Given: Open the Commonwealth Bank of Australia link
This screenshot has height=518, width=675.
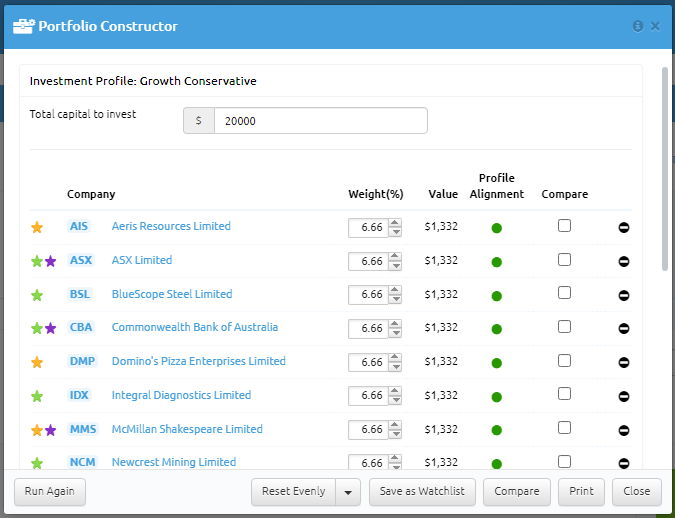Looking at the screenshot, I should coord(195,327).
